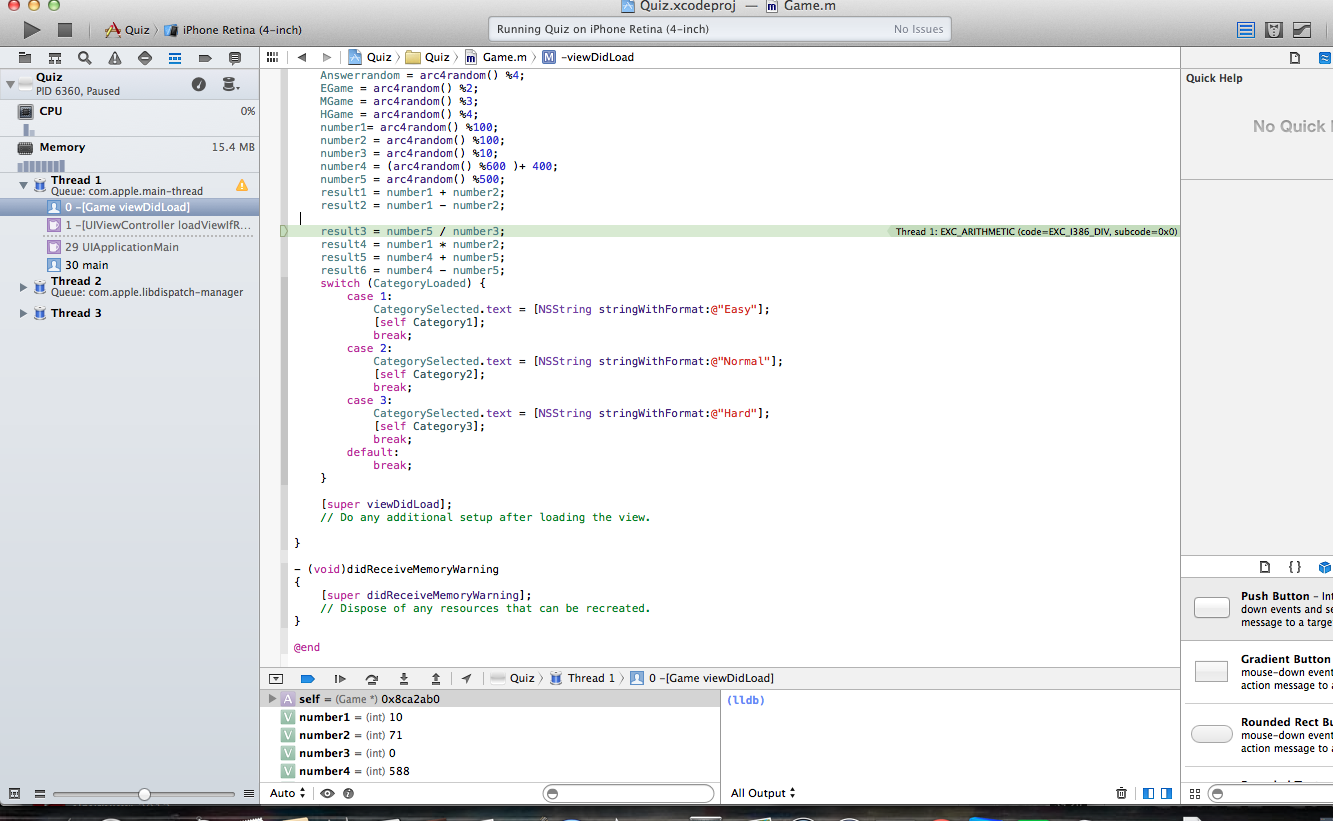Image resolution: width=1333 pixels, height=821 pixels.
Task: Toggle the library grid view icon
Action: (1195, 793)
